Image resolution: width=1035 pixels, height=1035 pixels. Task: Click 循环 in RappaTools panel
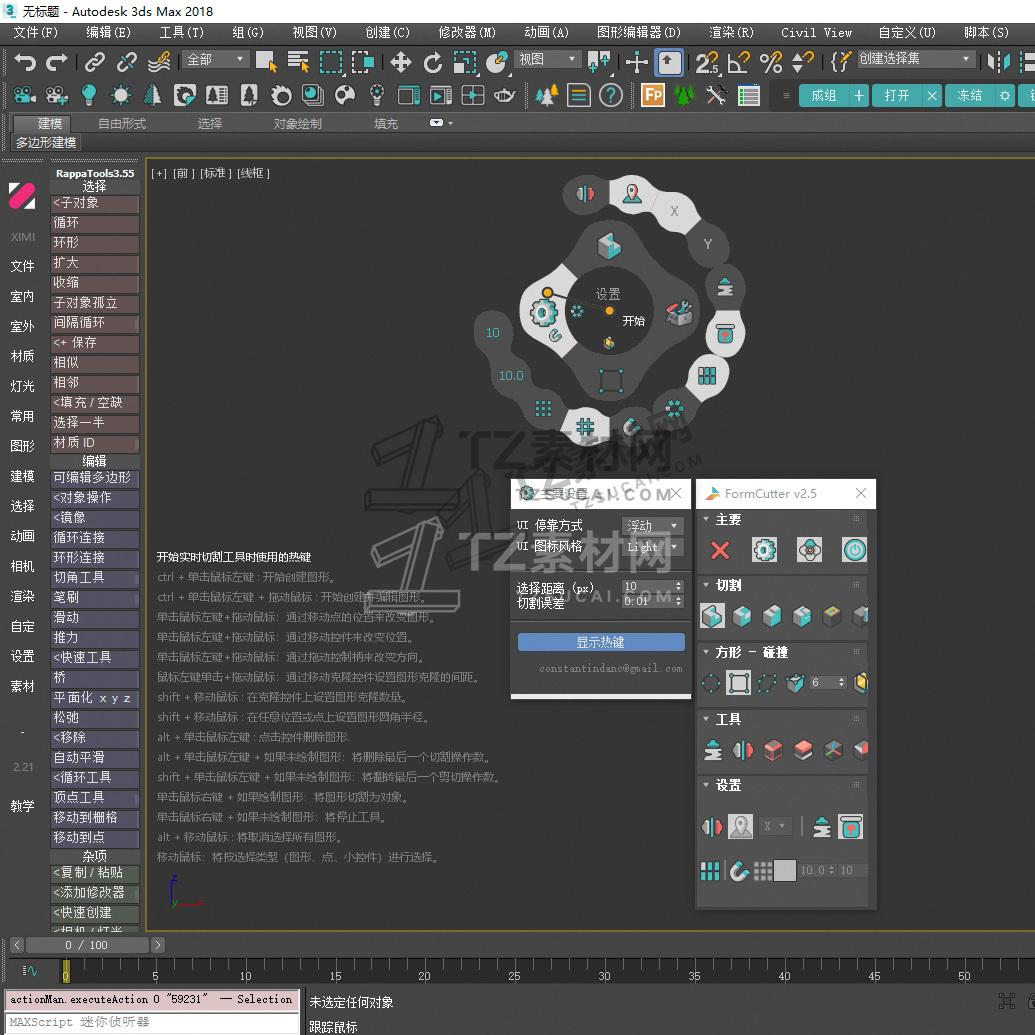pyautogui.click(x=94, y=223)
